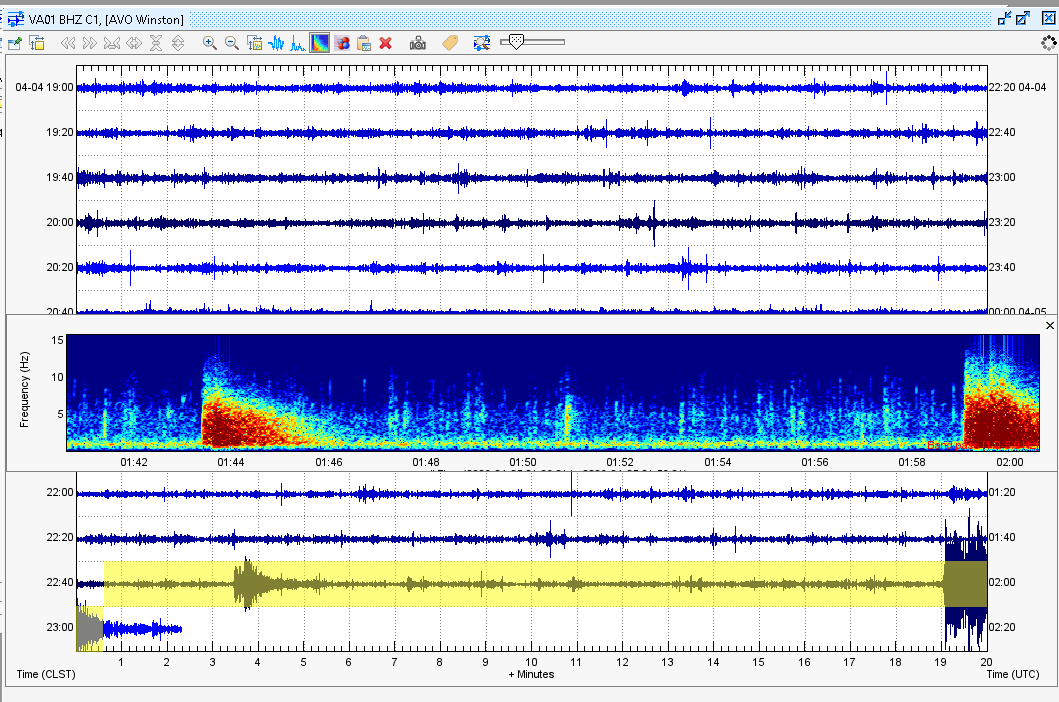
Task: Click the '01:40' UTC right-side label
Action: 1002,537
